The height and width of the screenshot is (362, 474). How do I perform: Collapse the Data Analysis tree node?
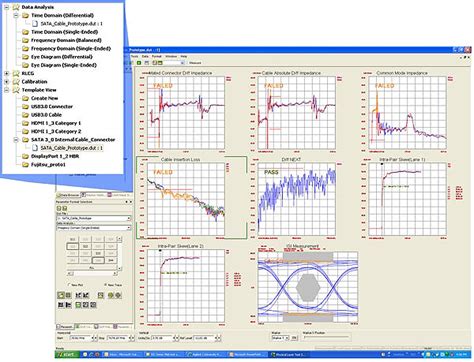pyautogui.click(x=6, y=7)
